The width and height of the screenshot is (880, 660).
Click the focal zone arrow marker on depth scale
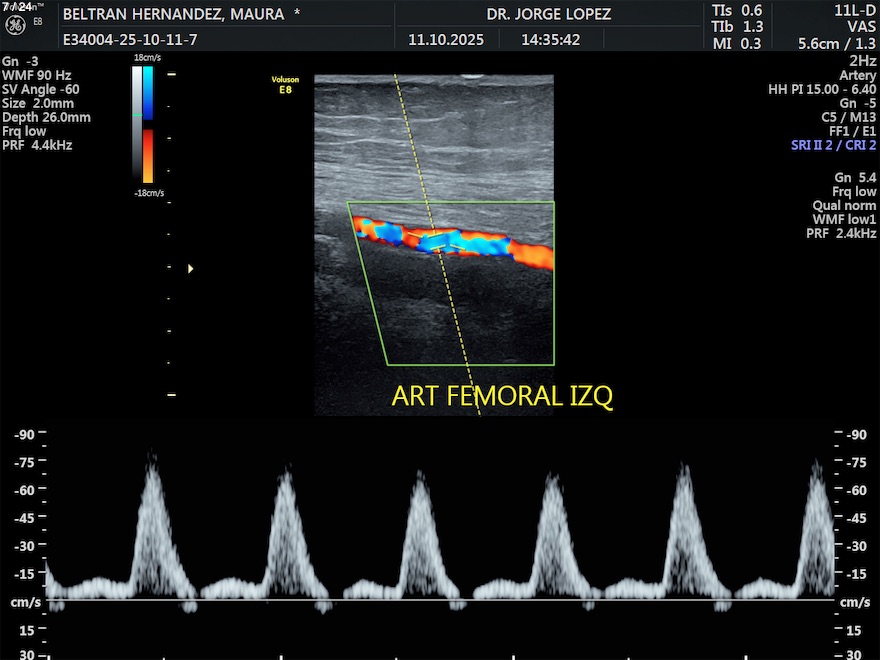click(x=190, y=268)
